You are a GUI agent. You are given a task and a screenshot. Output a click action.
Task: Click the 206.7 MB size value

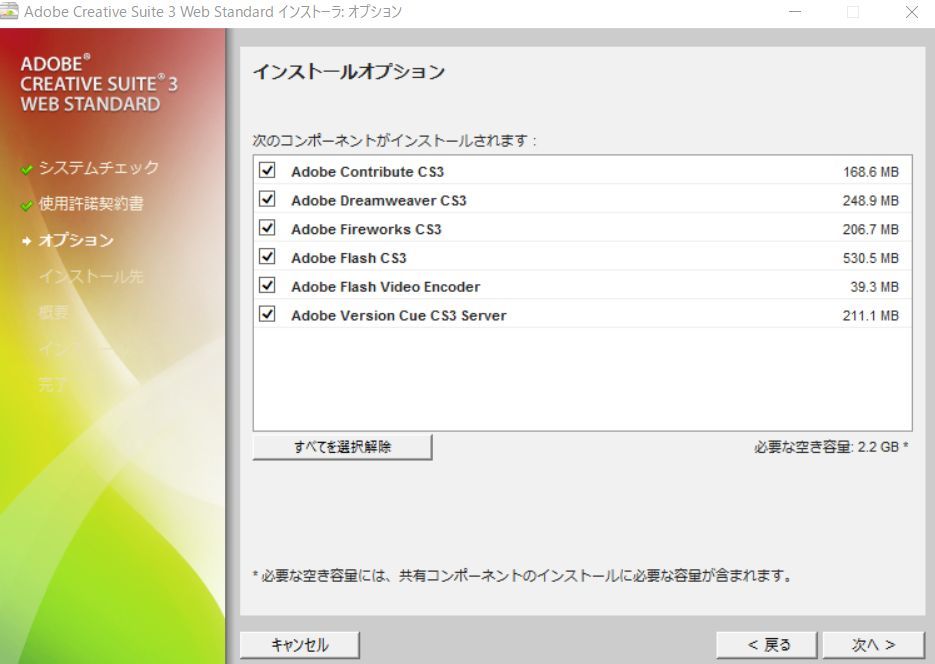click(871, 229)
